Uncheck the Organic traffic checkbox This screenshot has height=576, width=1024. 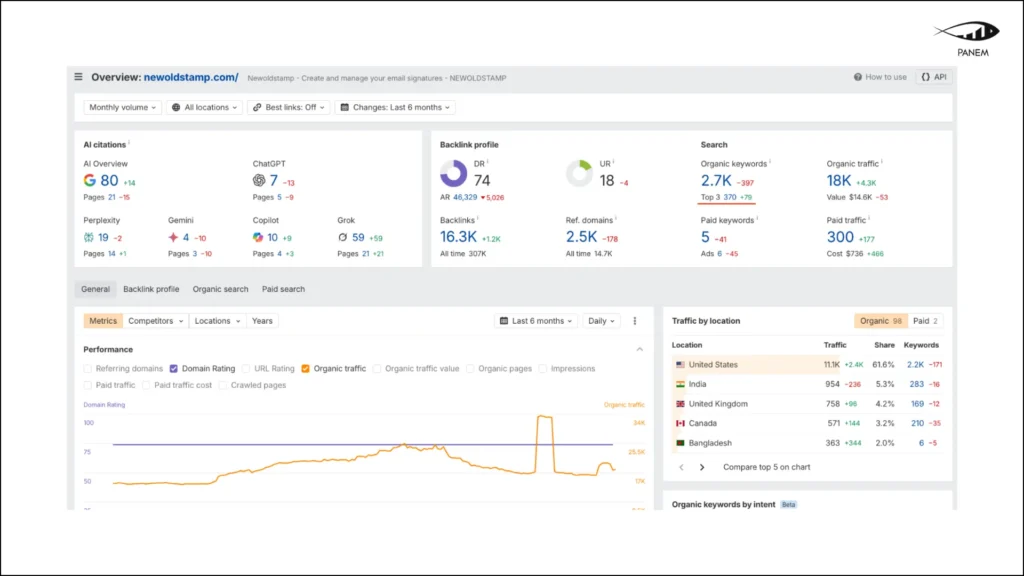[306, 369]
